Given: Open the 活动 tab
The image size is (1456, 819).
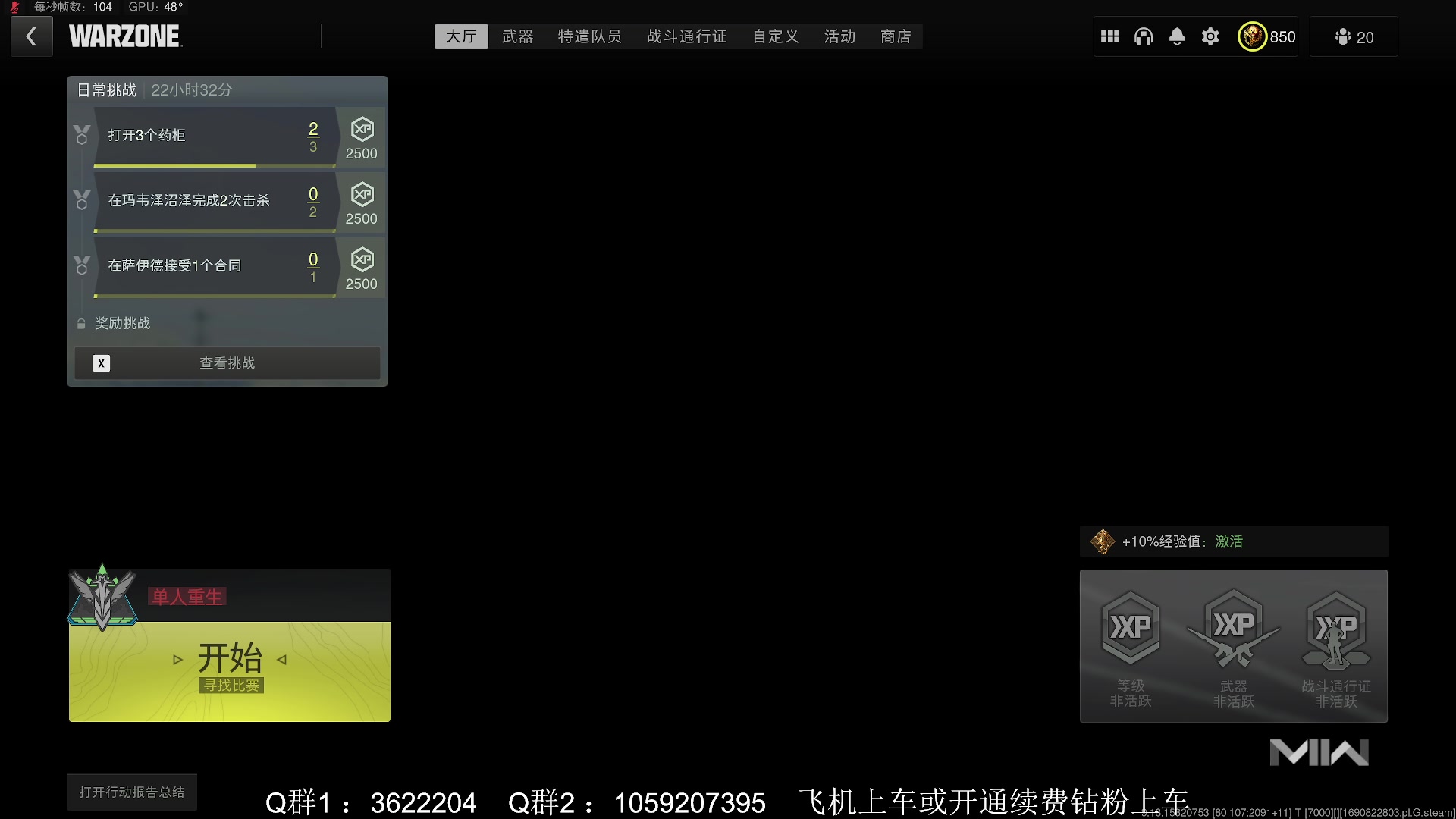Looking at the screenshot, I should pos(840,36).
